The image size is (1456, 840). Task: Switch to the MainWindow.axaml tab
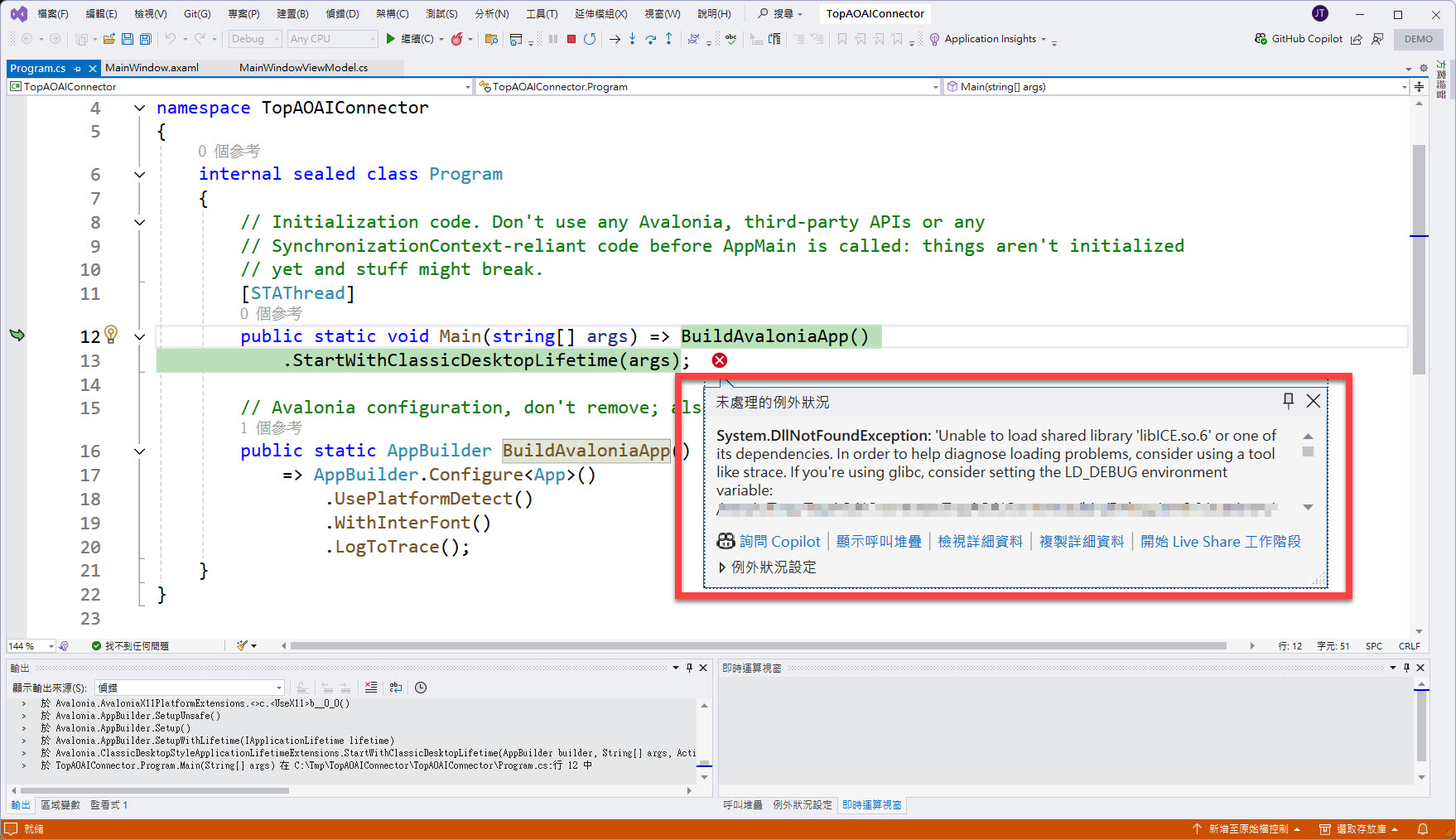pos(152,68)
